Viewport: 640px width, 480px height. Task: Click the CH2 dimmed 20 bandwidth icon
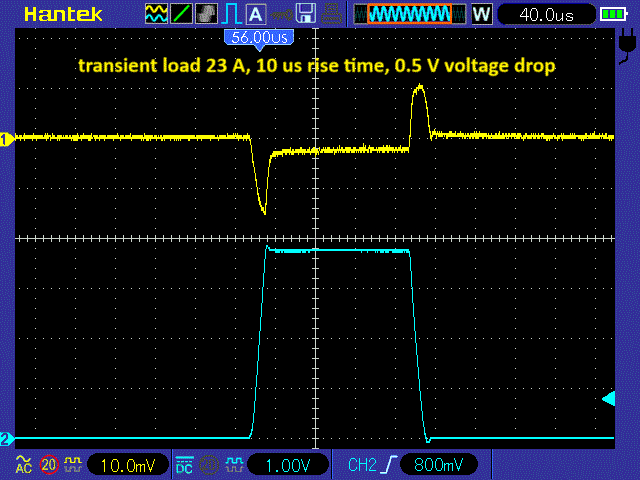click(209, 464)
